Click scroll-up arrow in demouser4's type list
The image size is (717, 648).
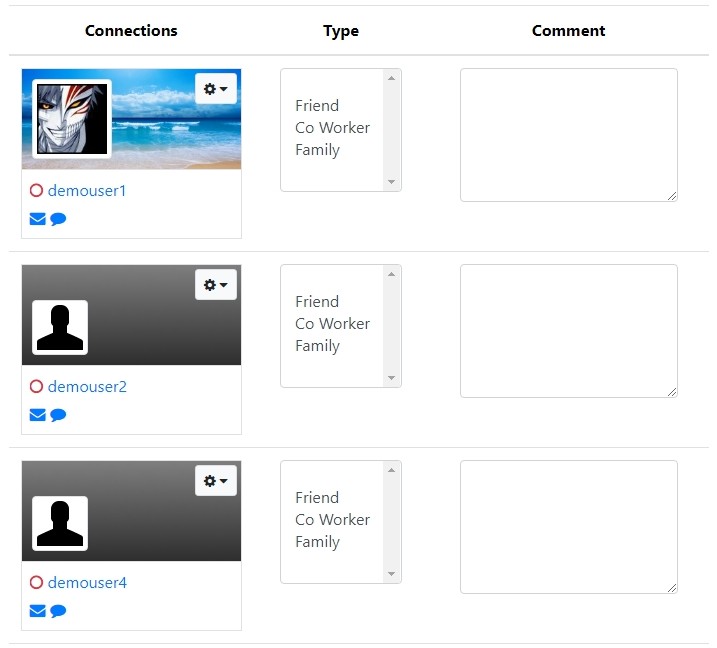391,470
